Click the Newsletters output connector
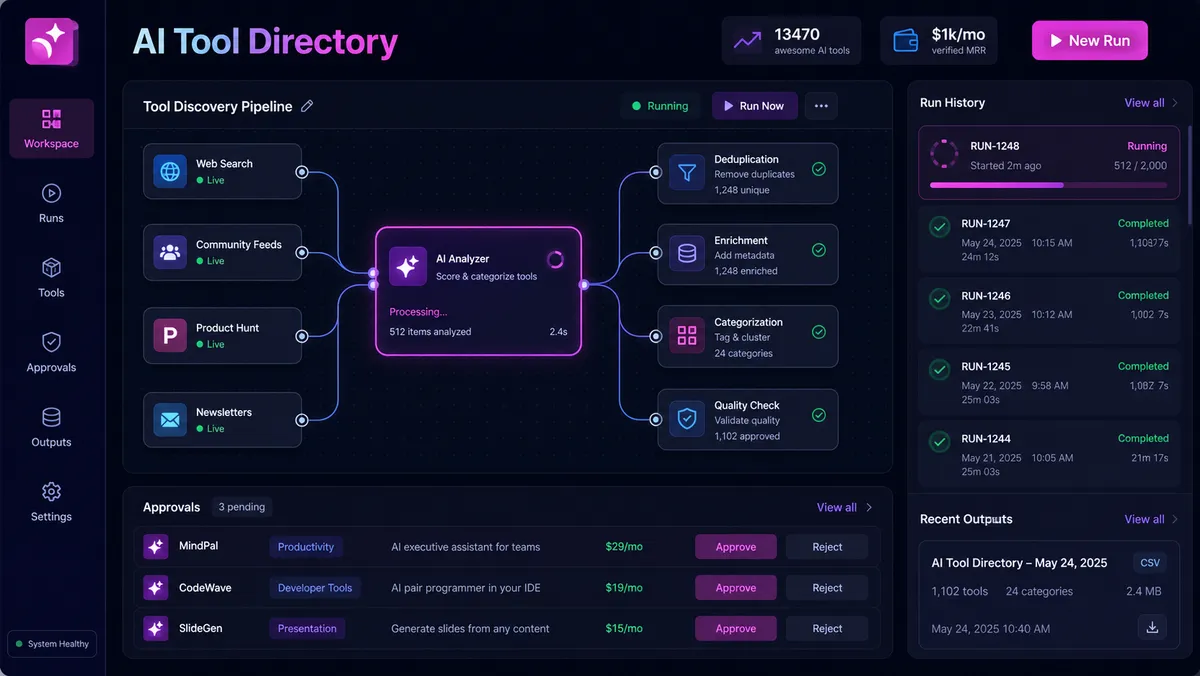The image size is (1200, 676). pos(301,420)
